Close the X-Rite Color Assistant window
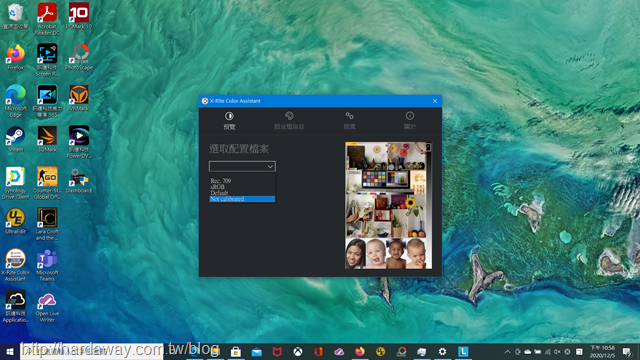 (x=435, y=101)
